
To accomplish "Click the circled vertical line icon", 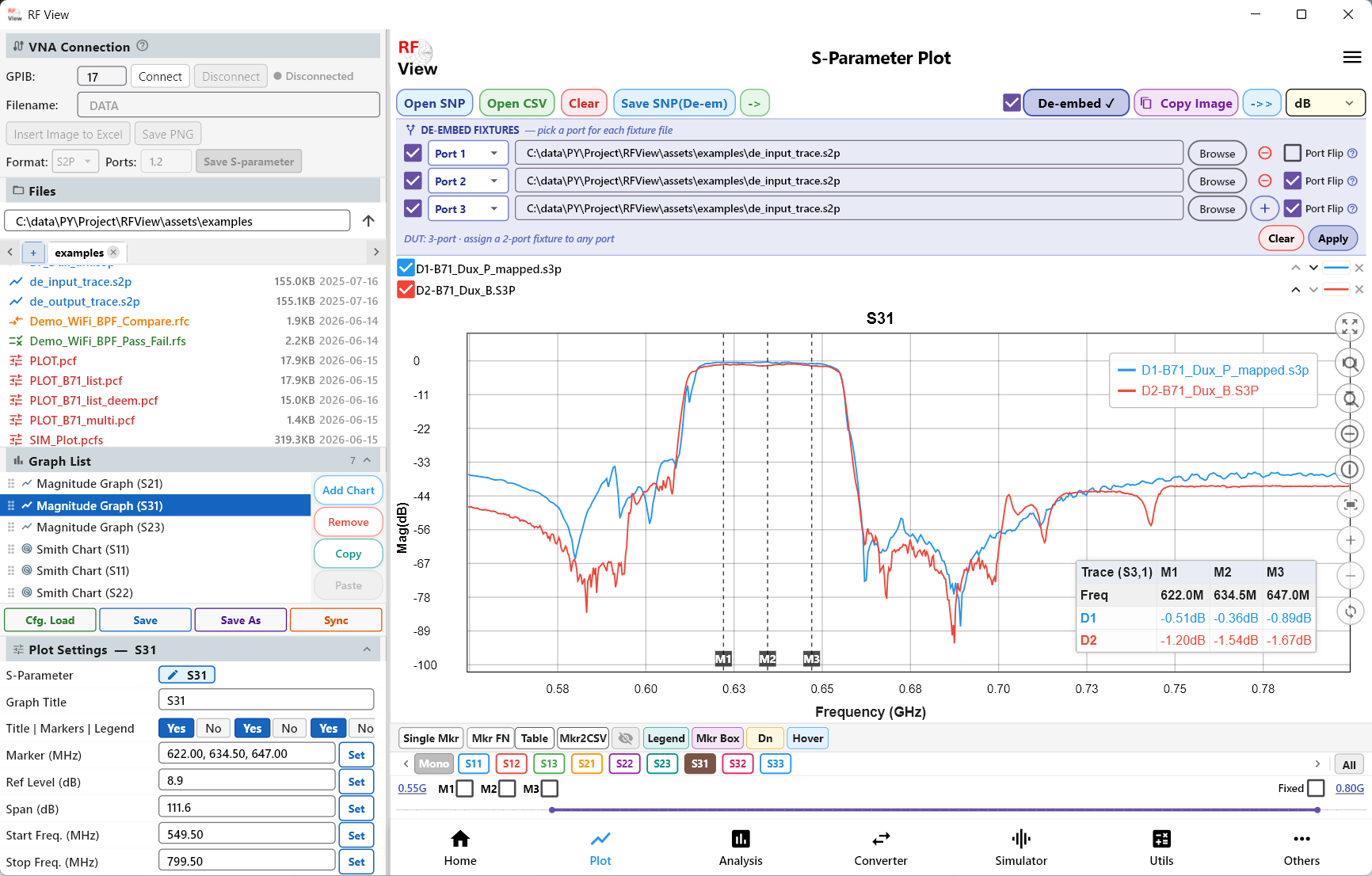I will 1350,470.
